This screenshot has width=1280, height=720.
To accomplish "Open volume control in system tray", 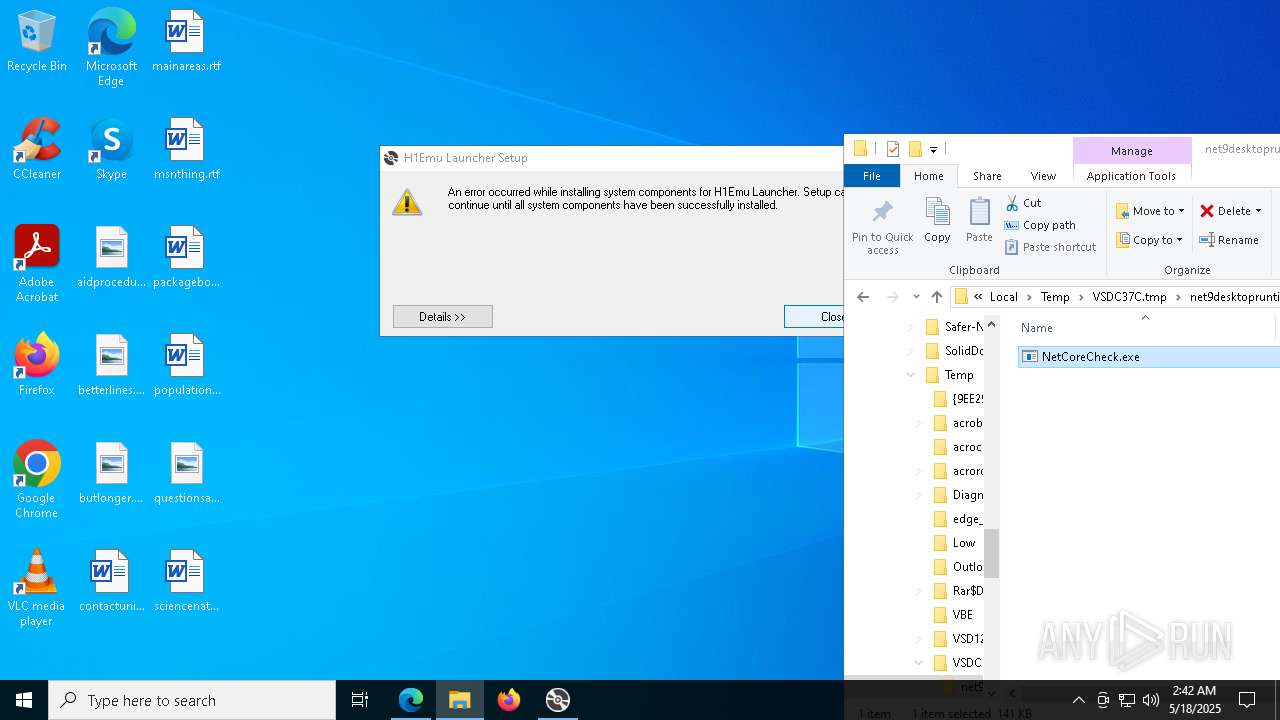I will coord(1151,700).
